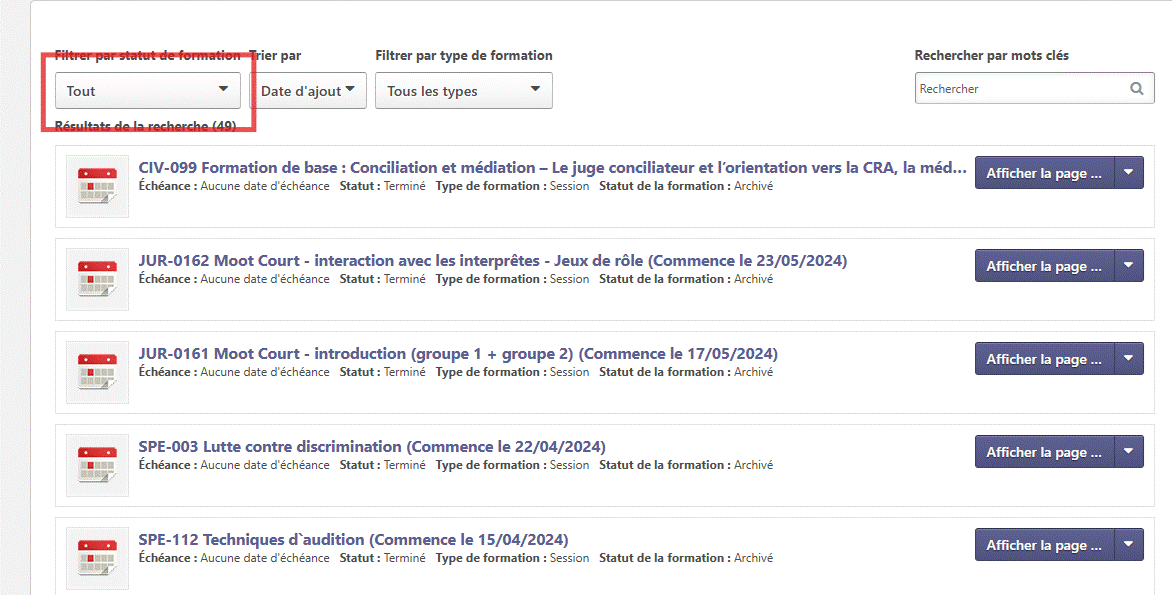The image size is (1172, 595).
Task: Click the calendar icon for JUR-0162 Moot Court
Action: click(x=96, y=278)
